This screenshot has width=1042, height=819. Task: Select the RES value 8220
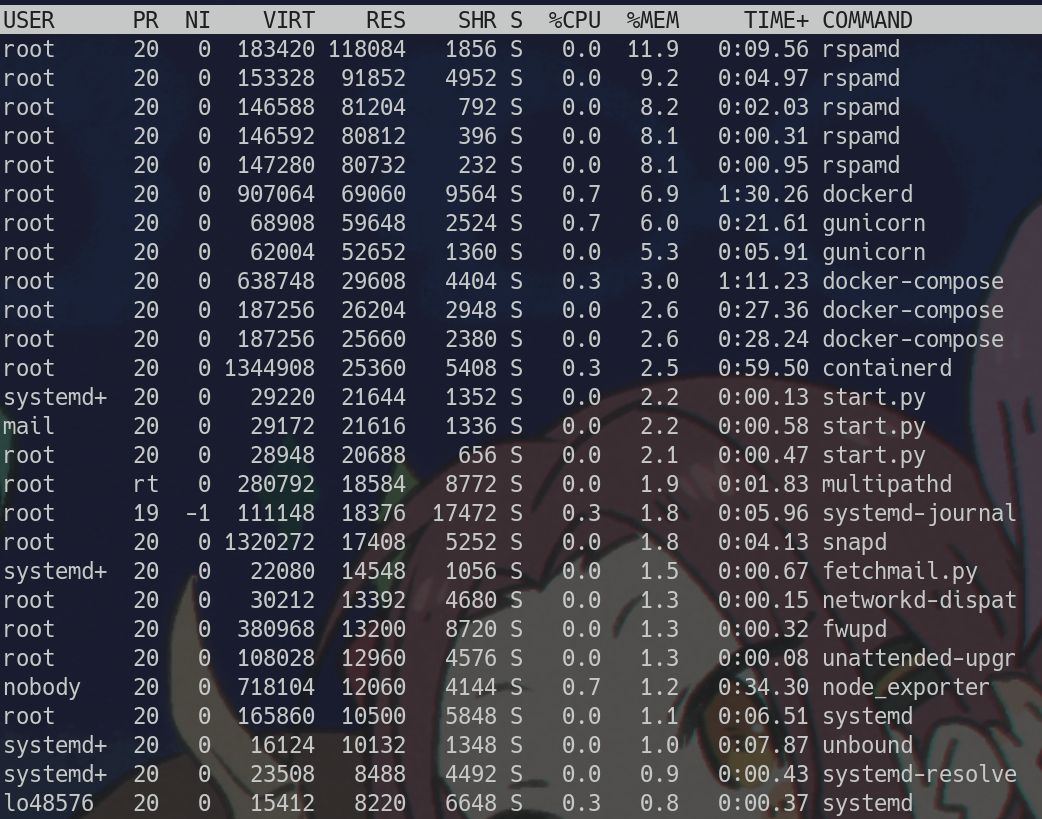(x=380, y=803)
